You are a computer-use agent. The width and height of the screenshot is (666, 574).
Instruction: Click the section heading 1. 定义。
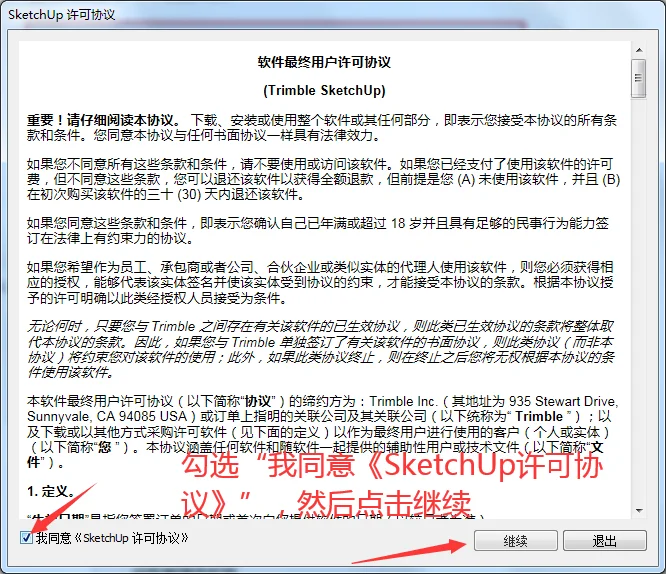[x=51, y=492]
